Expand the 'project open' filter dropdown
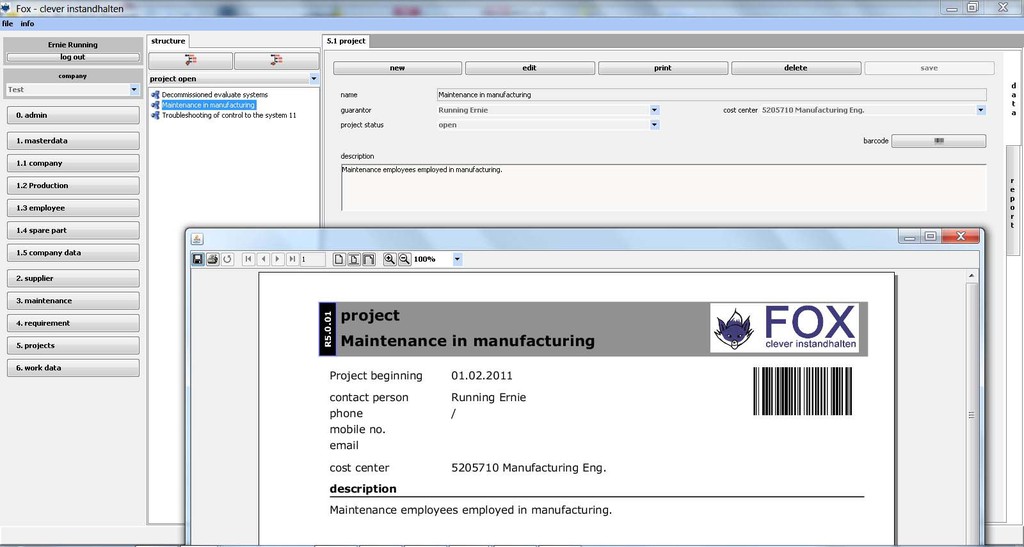This screenshot has width=1024, height=547. (313, 78)
